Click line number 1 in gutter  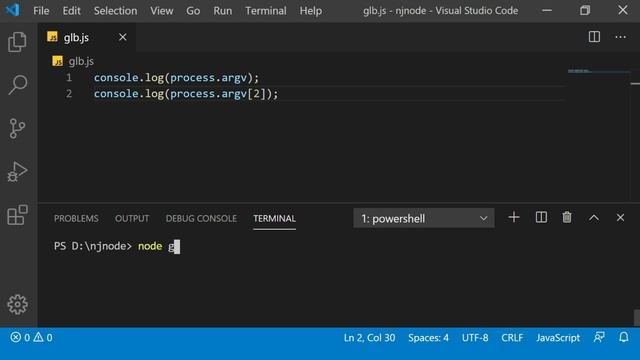tap(69, 78)
